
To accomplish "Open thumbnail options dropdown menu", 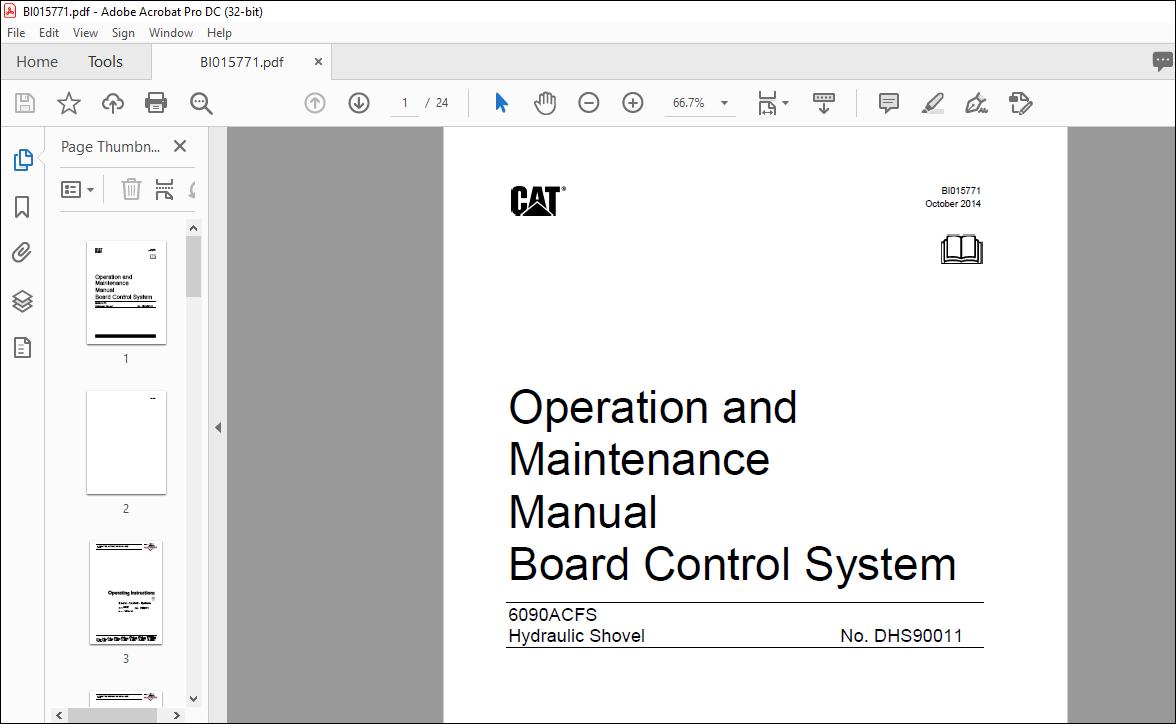I will click(77, 190).
